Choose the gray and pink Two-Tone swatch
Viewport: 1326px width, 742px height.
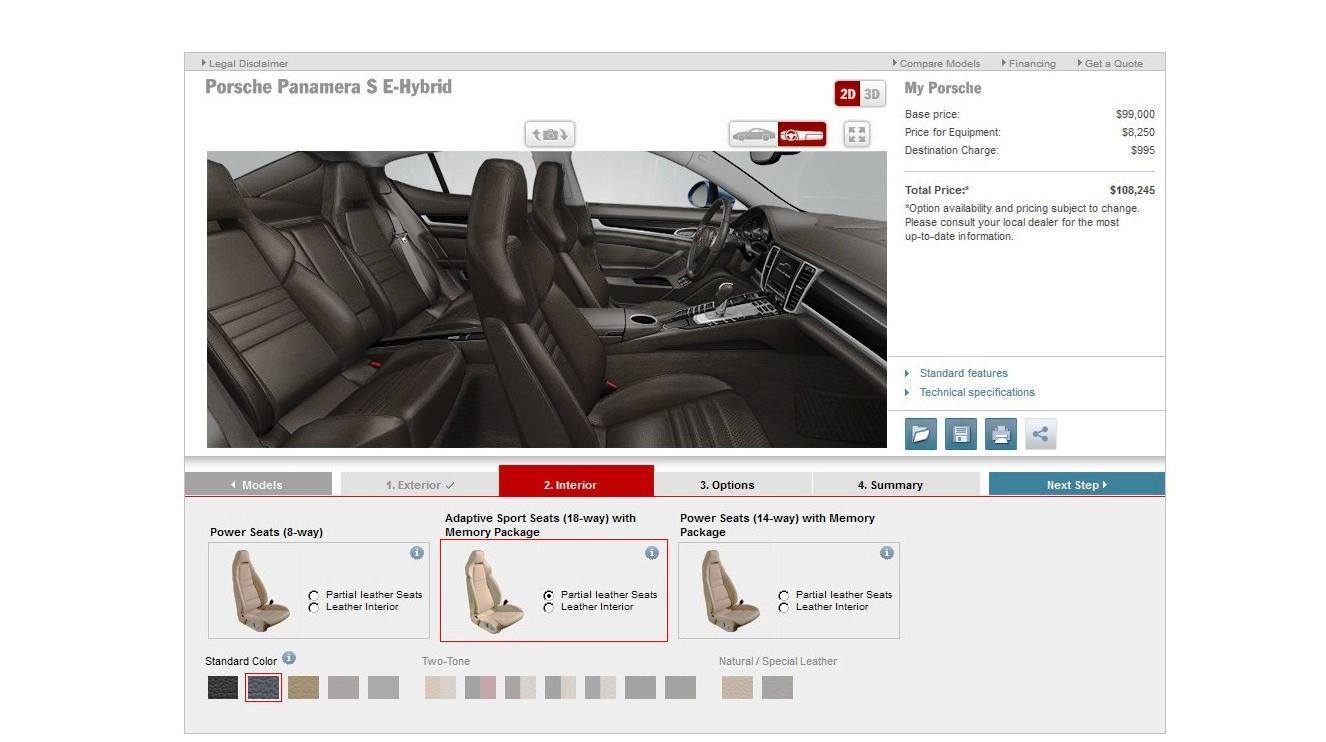point(480,687)
